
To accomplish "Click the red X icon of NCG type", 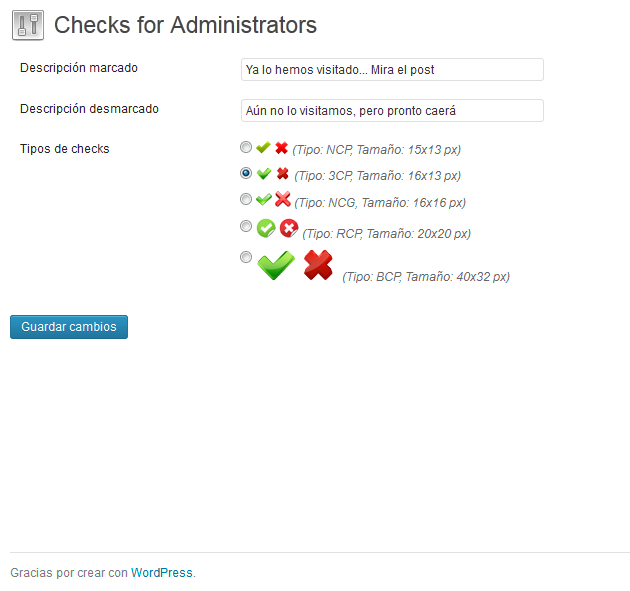I will coord(283,199).
